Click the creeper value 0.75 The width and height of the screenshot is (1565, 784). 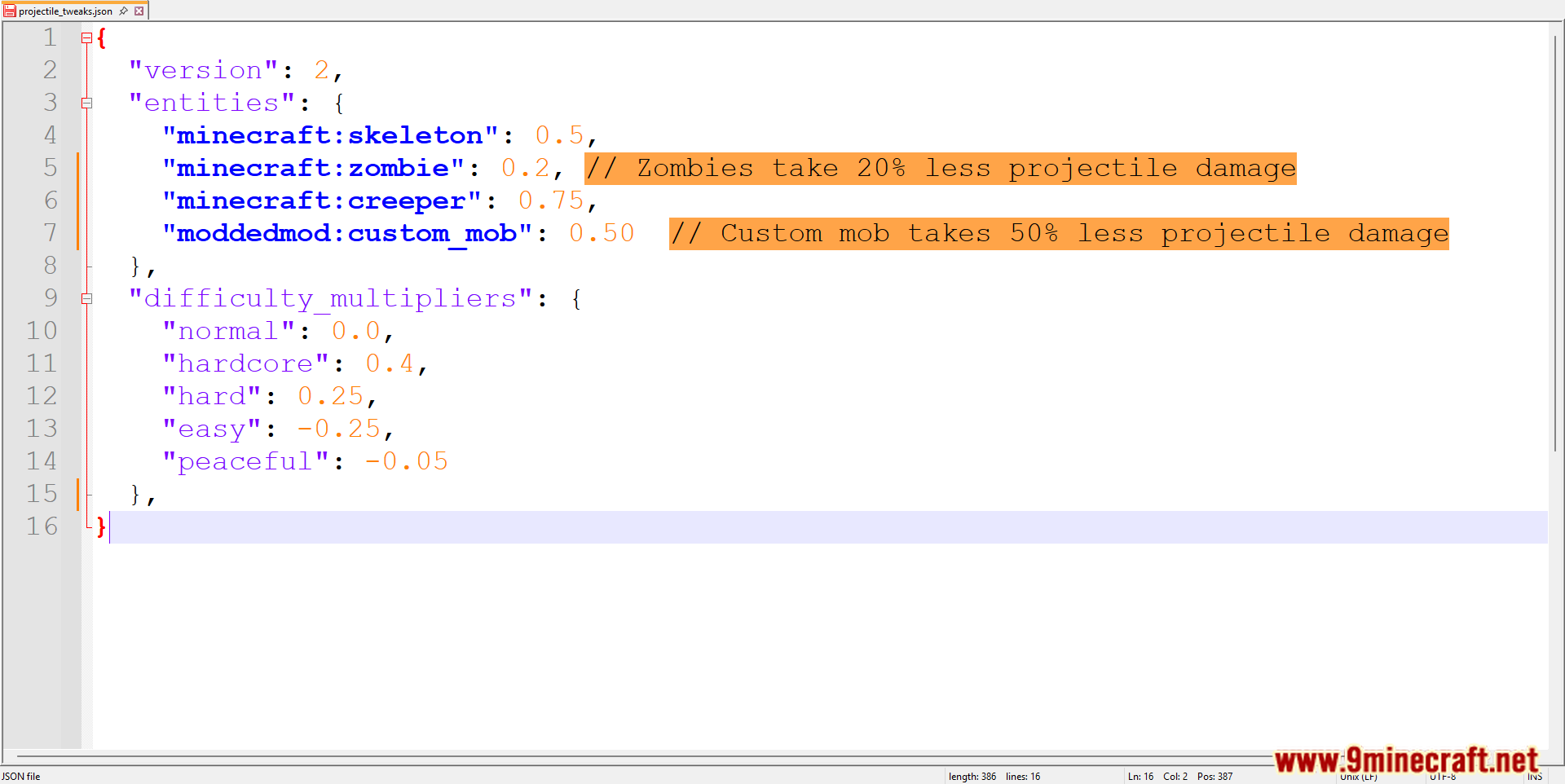[551, 200]
